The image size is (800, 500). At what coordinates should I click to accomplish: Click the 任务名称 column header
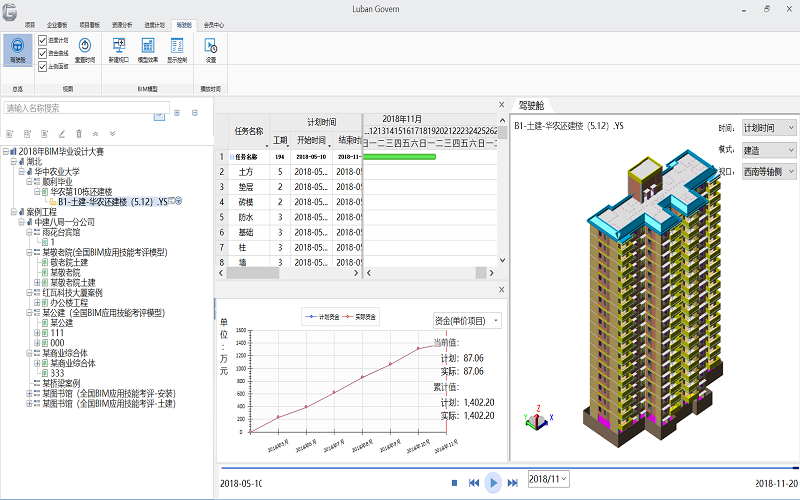point(248,131)
